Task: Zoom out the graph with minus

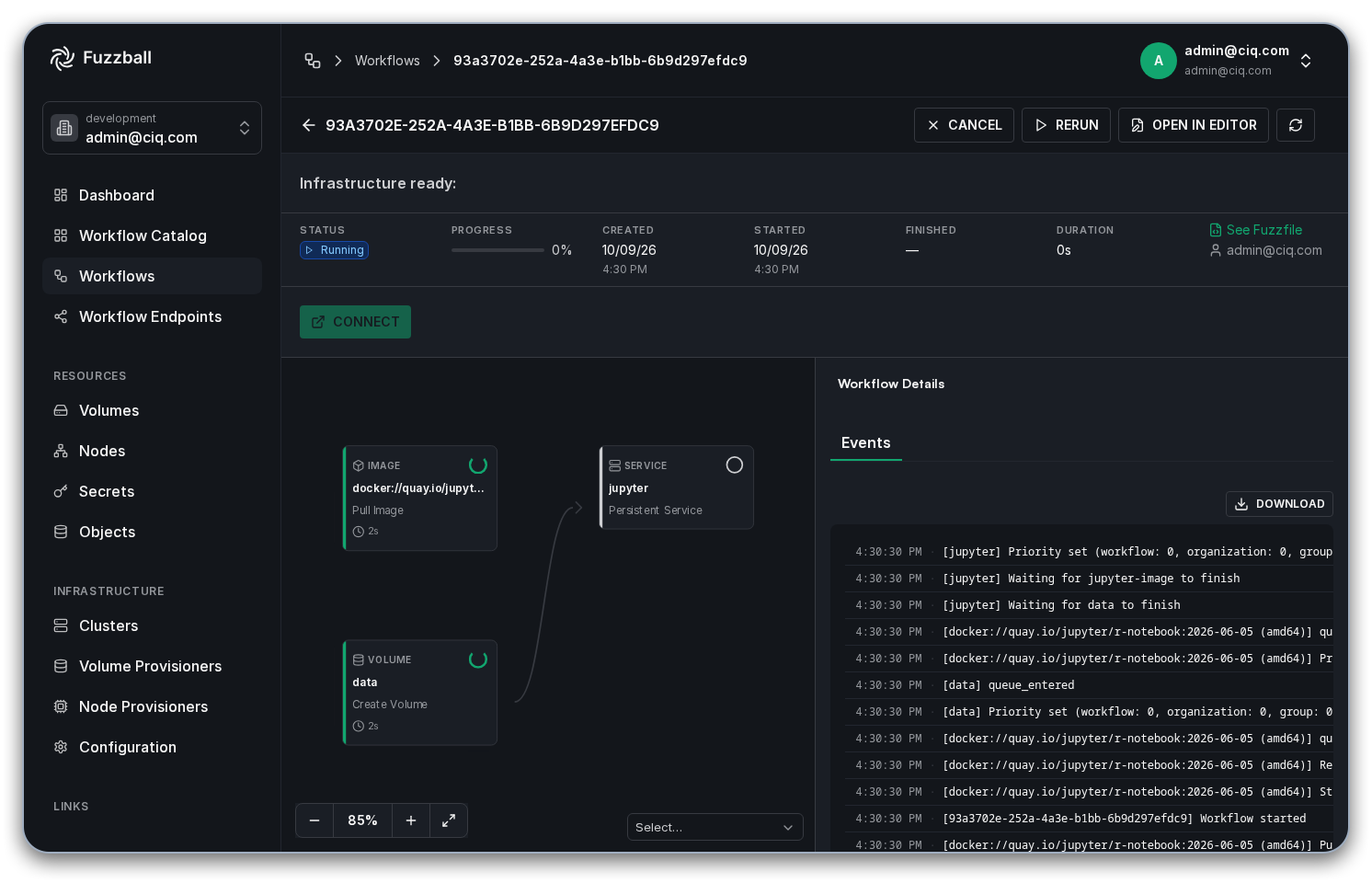Action: click(x=314, y=820)
